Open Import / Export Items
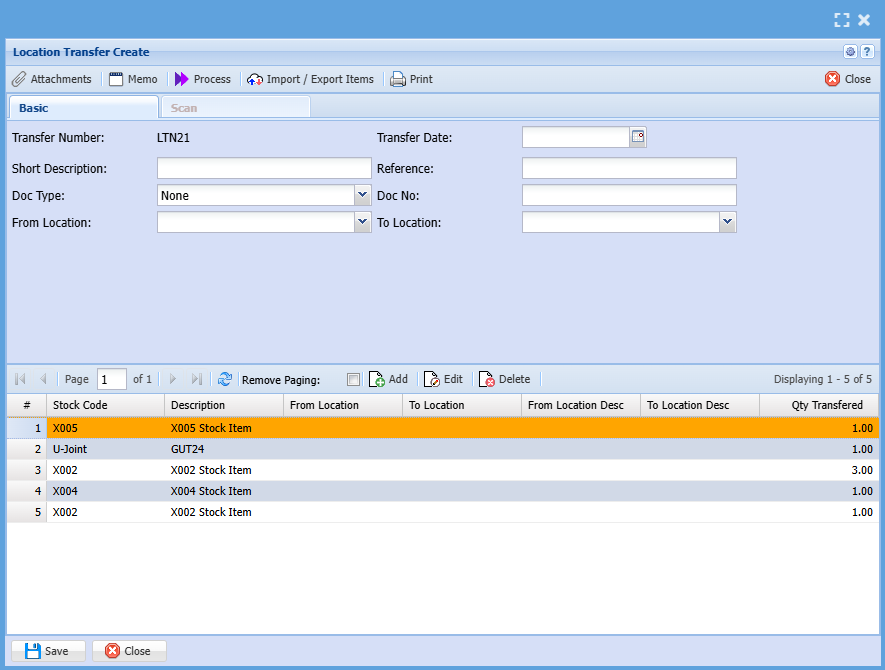Screen dimensions: 885x670 (310, 79)
